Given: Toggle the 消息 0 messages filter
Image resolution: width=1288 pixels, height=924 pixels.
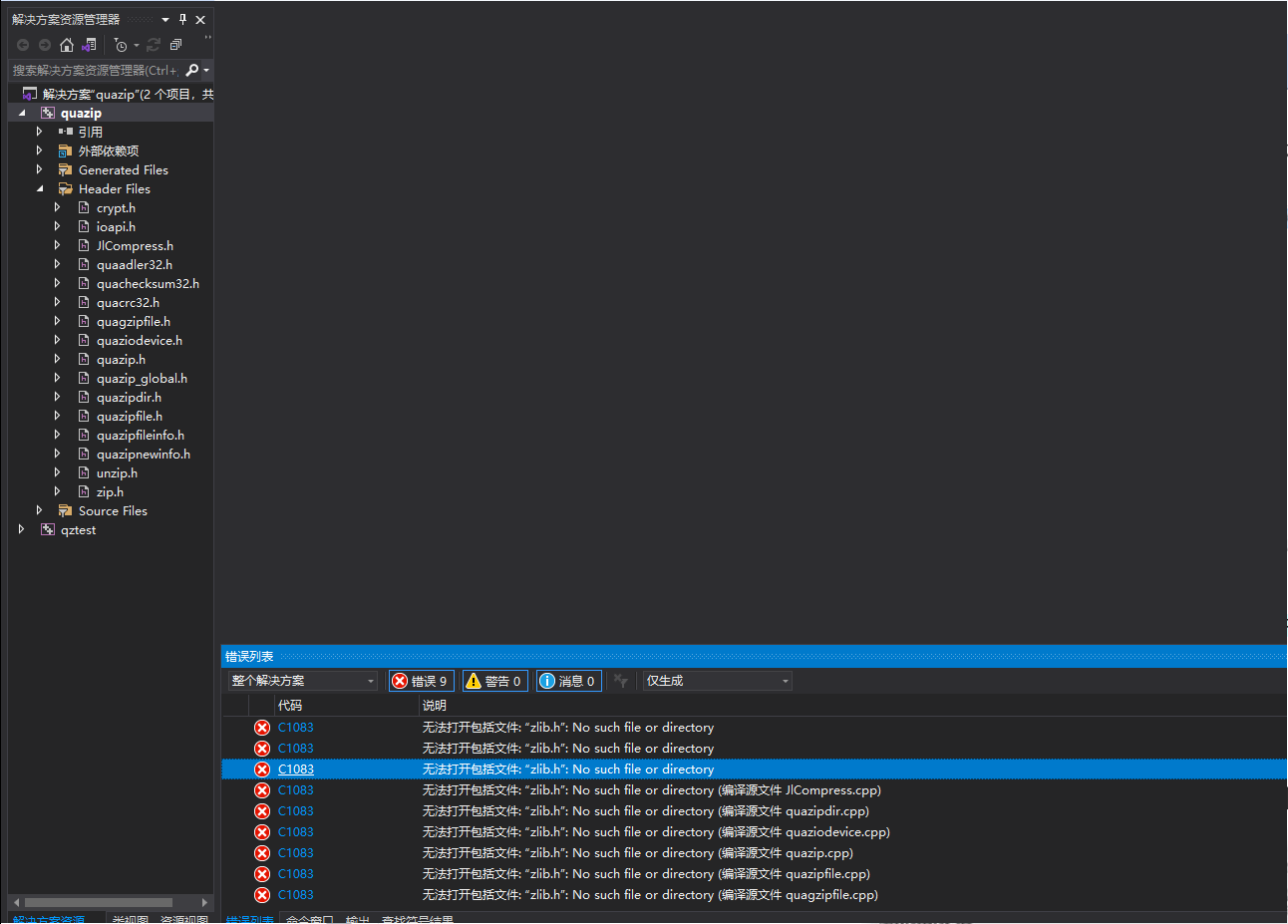Looking at the screenshot, I should point(568,681).
